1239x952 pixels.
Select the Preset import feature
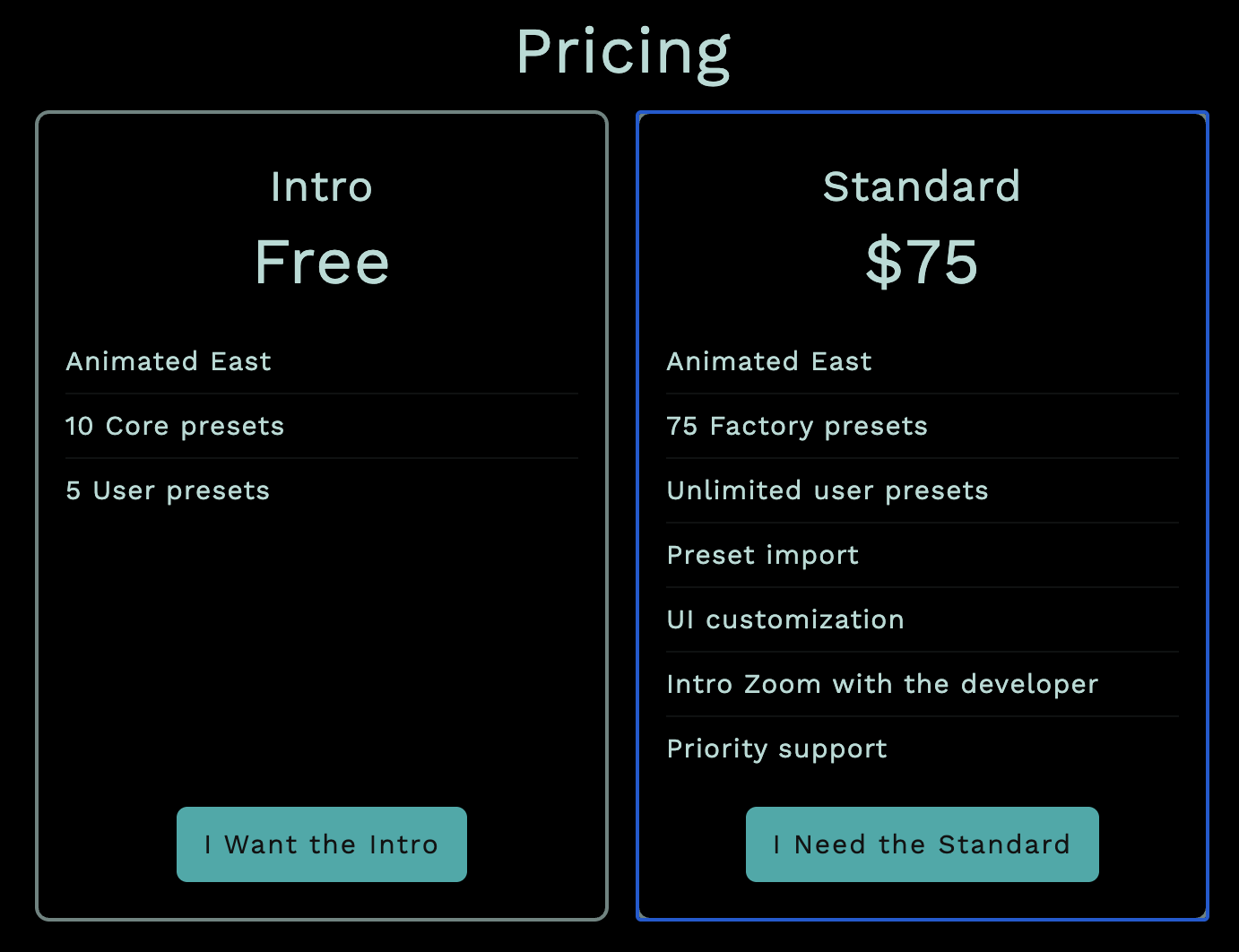pos(763,555)
